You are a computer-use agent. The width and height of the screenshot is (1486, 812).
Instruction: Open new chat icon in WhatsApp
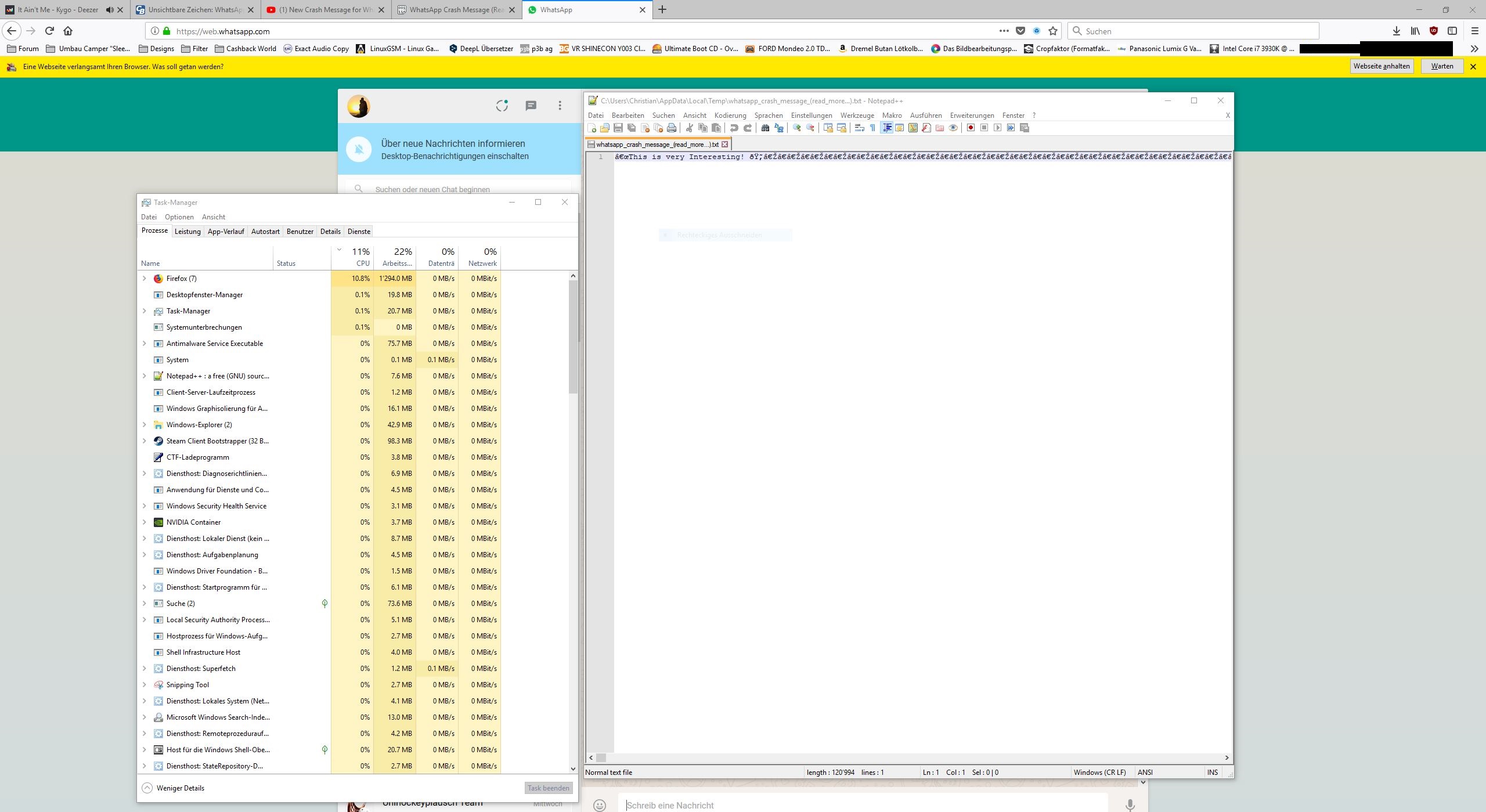(531, 106)
